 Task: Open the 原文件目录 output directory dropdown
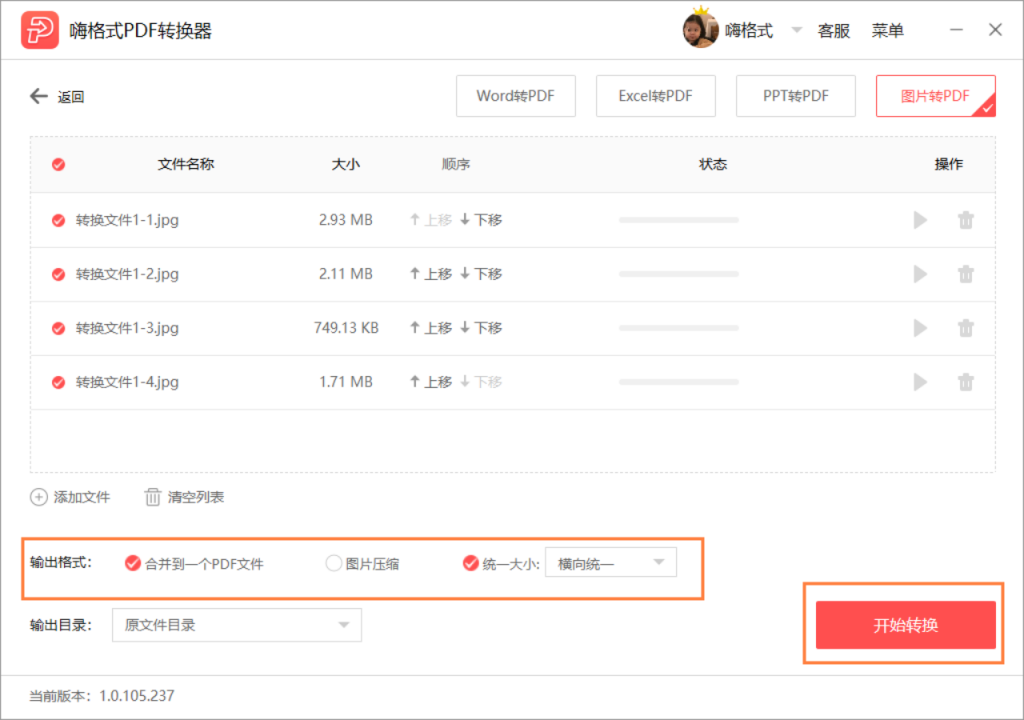tap(236, 625)
